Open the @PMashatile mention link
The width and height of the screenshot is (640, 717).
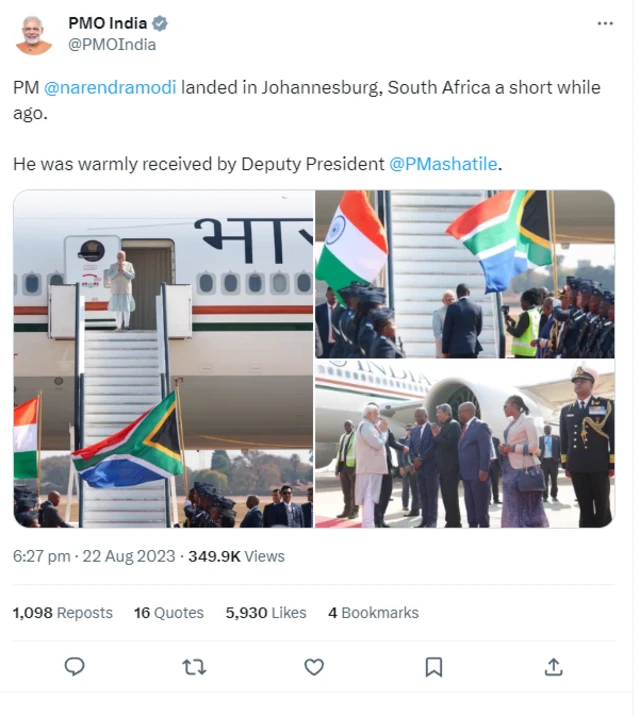pos(442,163)
